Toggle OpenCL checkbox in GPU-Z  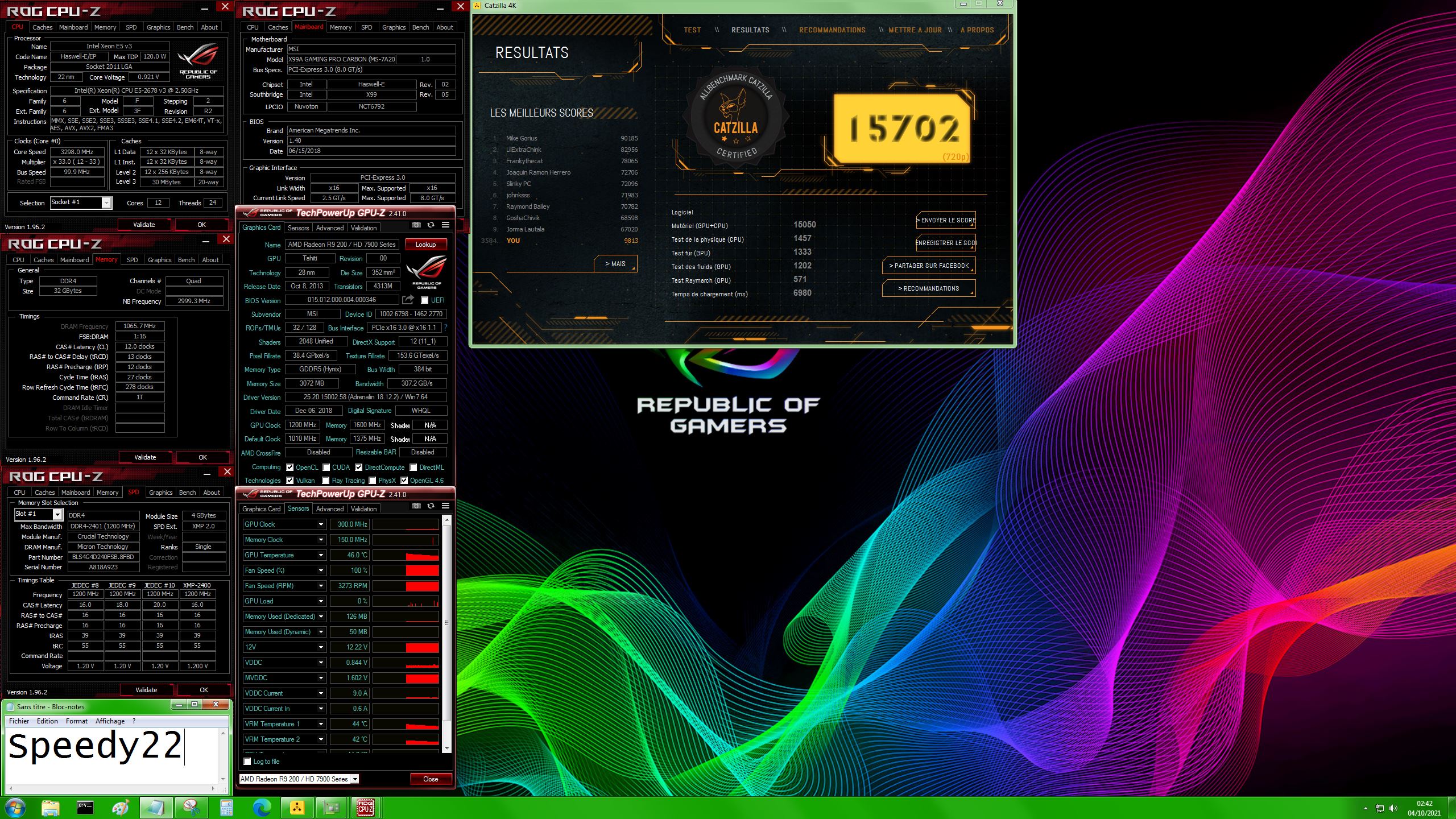[290, 468]
